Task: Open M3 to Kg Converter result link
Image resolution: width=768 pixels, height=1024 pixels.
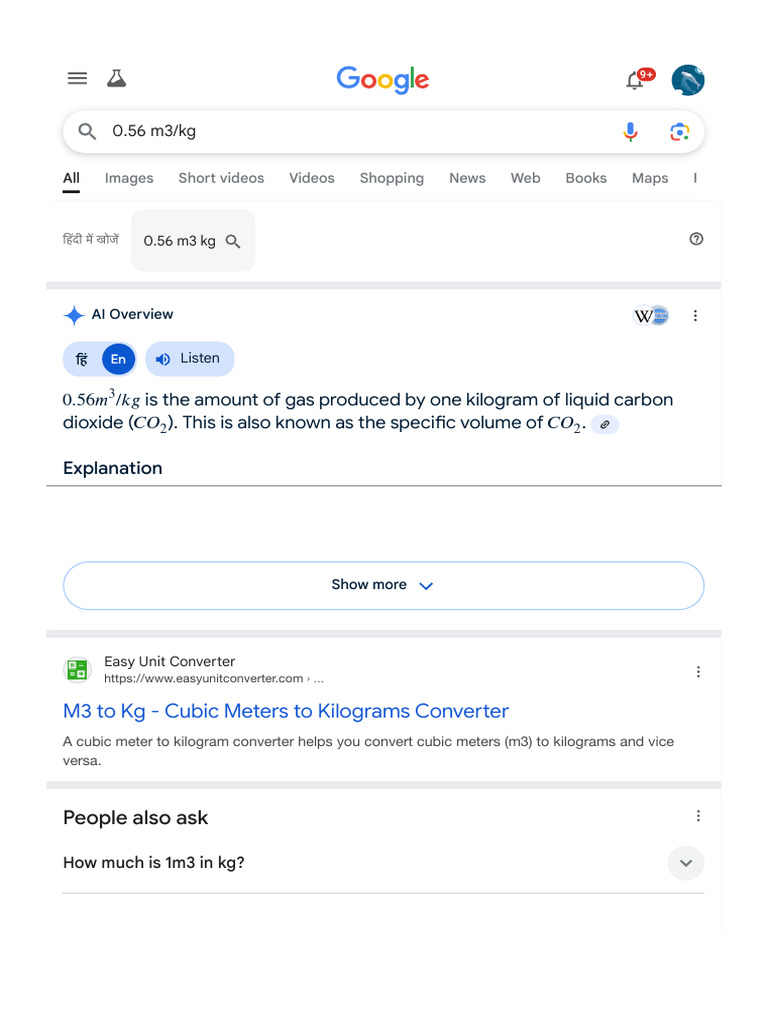Action: [285, 711]
